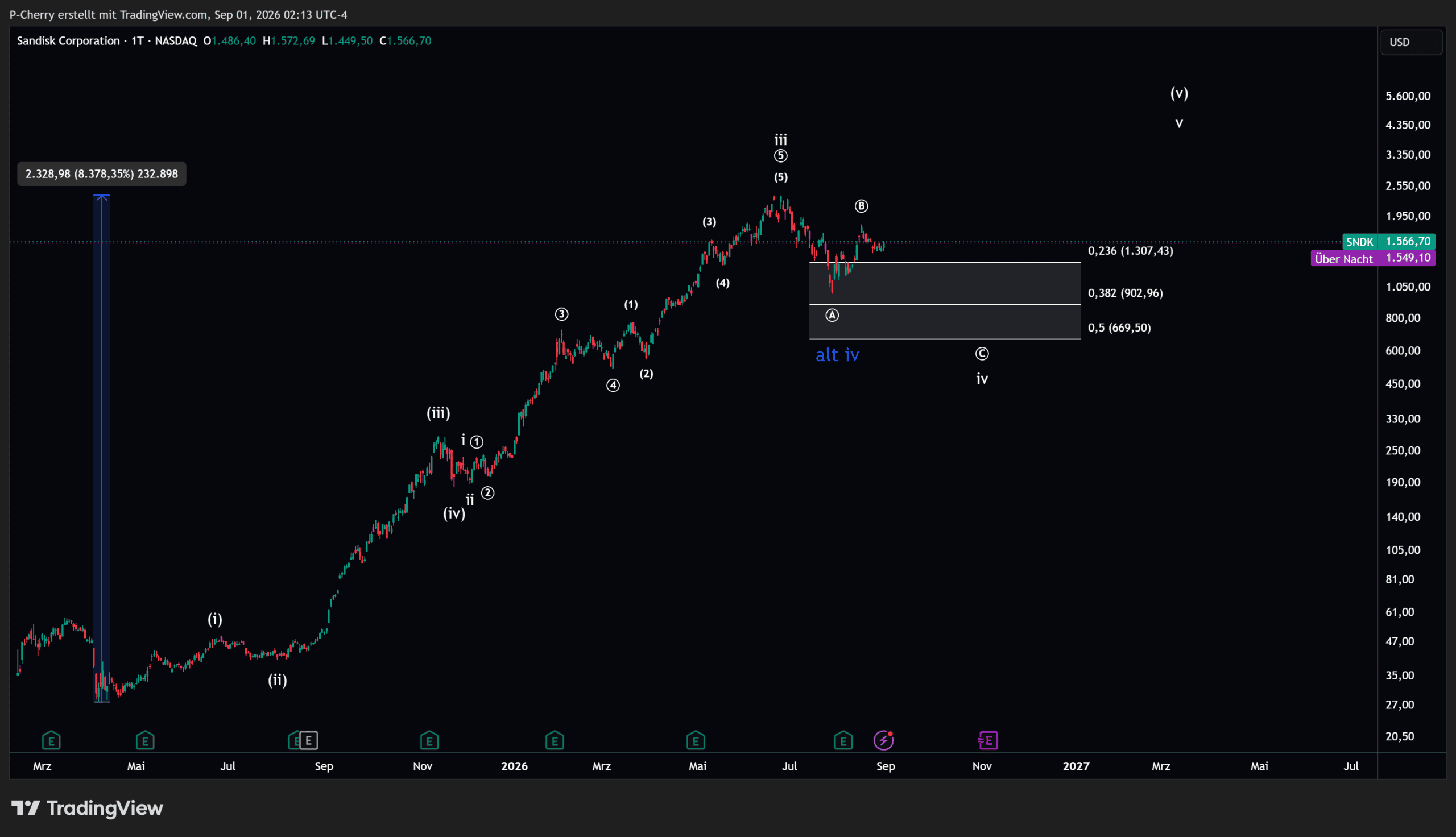Click the earnings icon near Nov 2025

(x=429, y=740)
